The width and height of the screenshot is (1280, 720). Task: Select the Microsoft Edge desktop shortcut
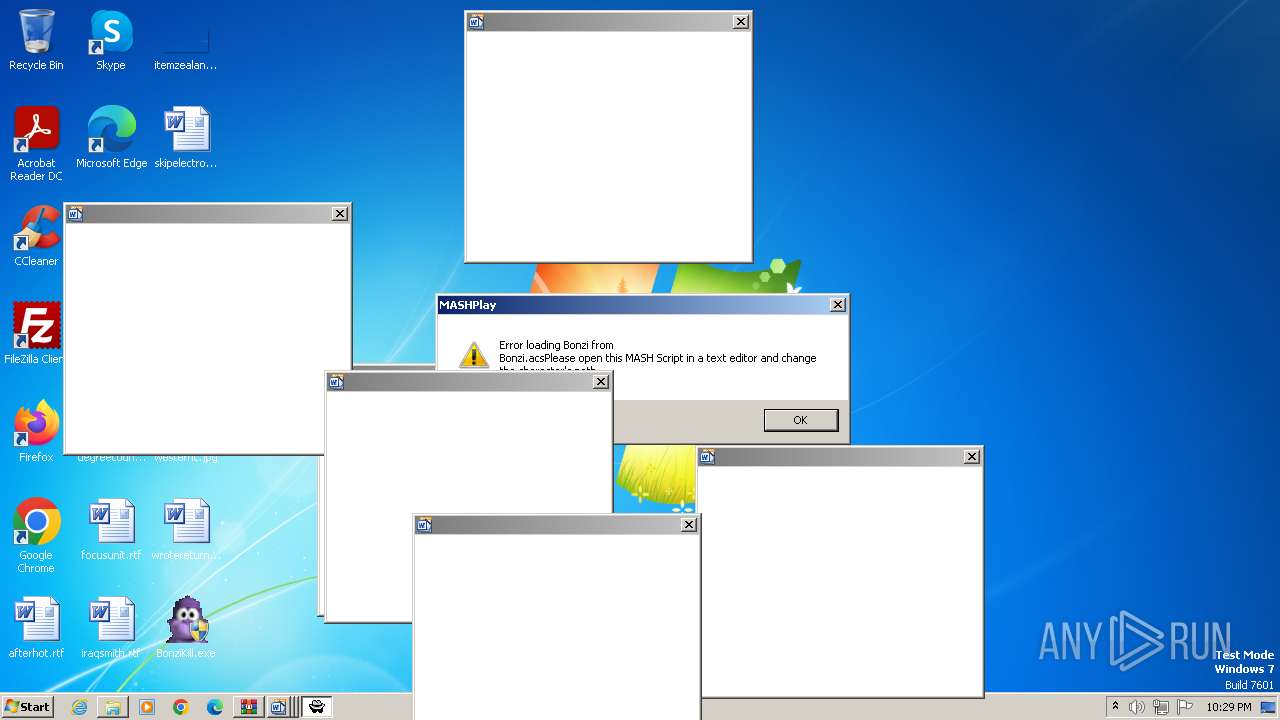coord(111,138)
